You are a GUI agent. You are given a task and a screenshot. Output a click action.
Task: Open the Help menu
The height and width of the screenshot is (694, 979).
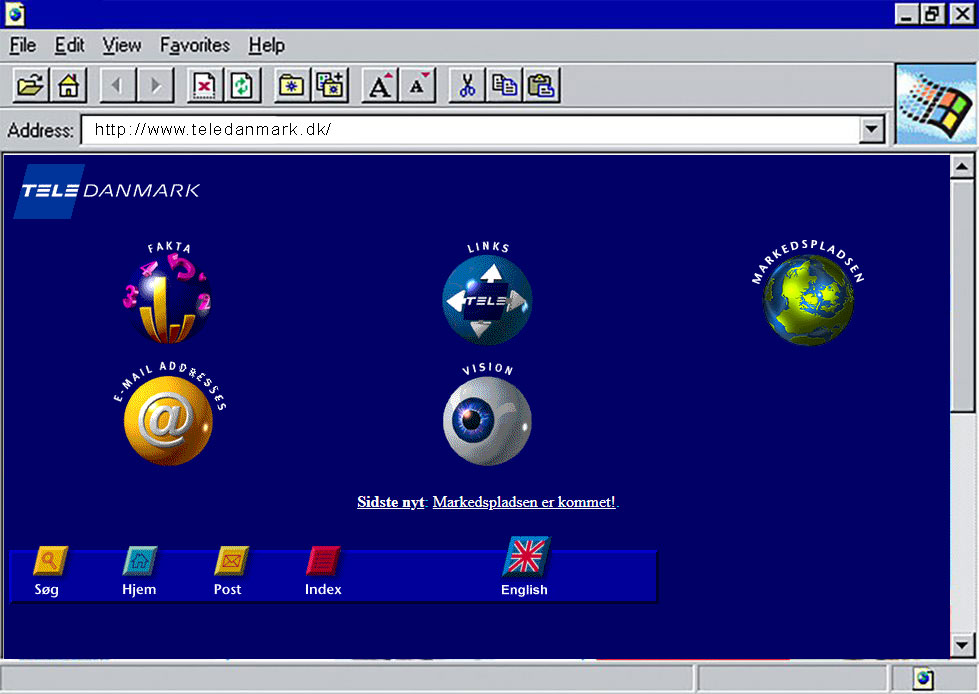pyautogui.click(x=267, y=46)
